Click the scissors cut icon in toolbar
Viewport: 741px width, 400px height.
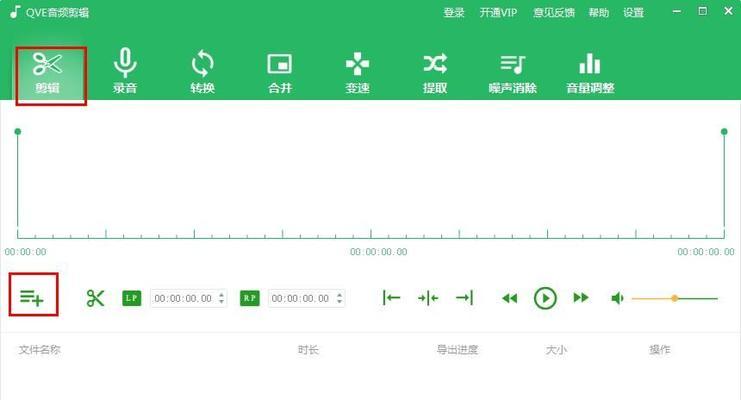(x=95, y=298)
